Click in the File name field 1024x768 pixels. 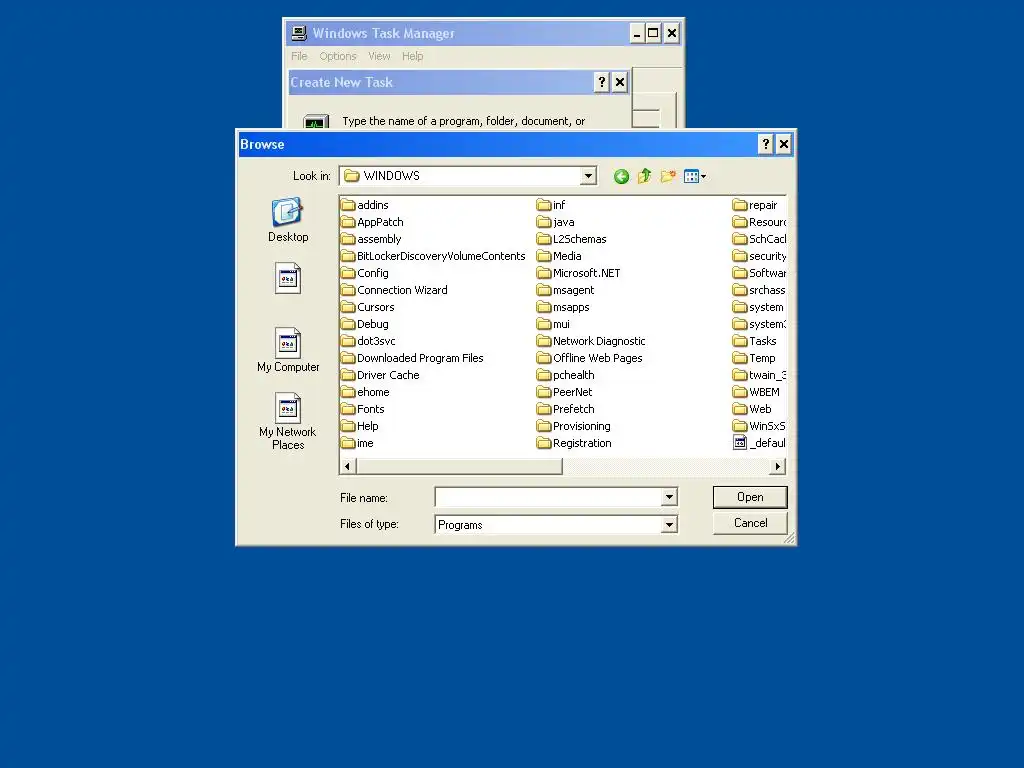549,498
